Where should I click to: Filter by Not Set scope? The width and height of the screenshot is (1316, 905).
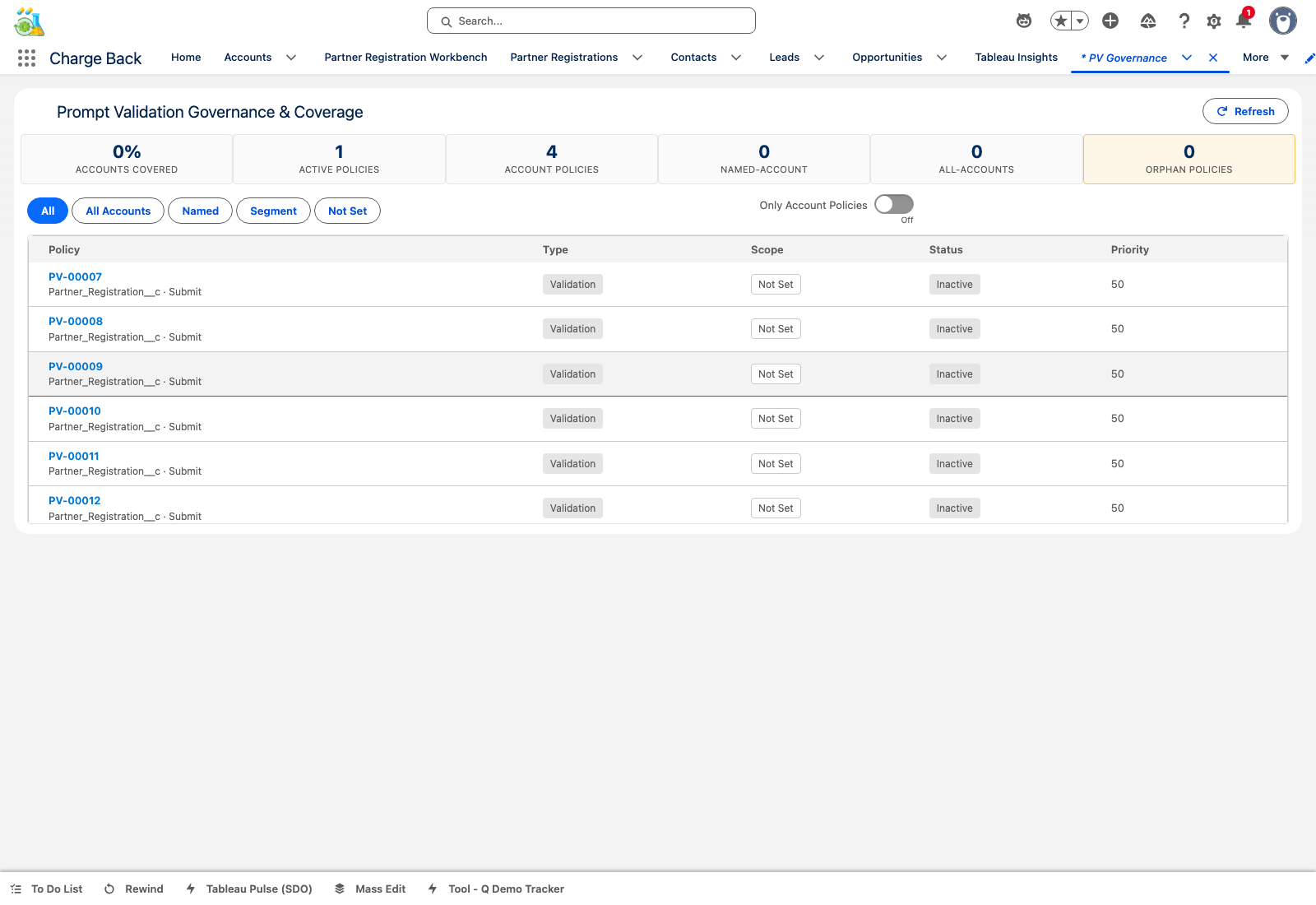tap(347, 211)
